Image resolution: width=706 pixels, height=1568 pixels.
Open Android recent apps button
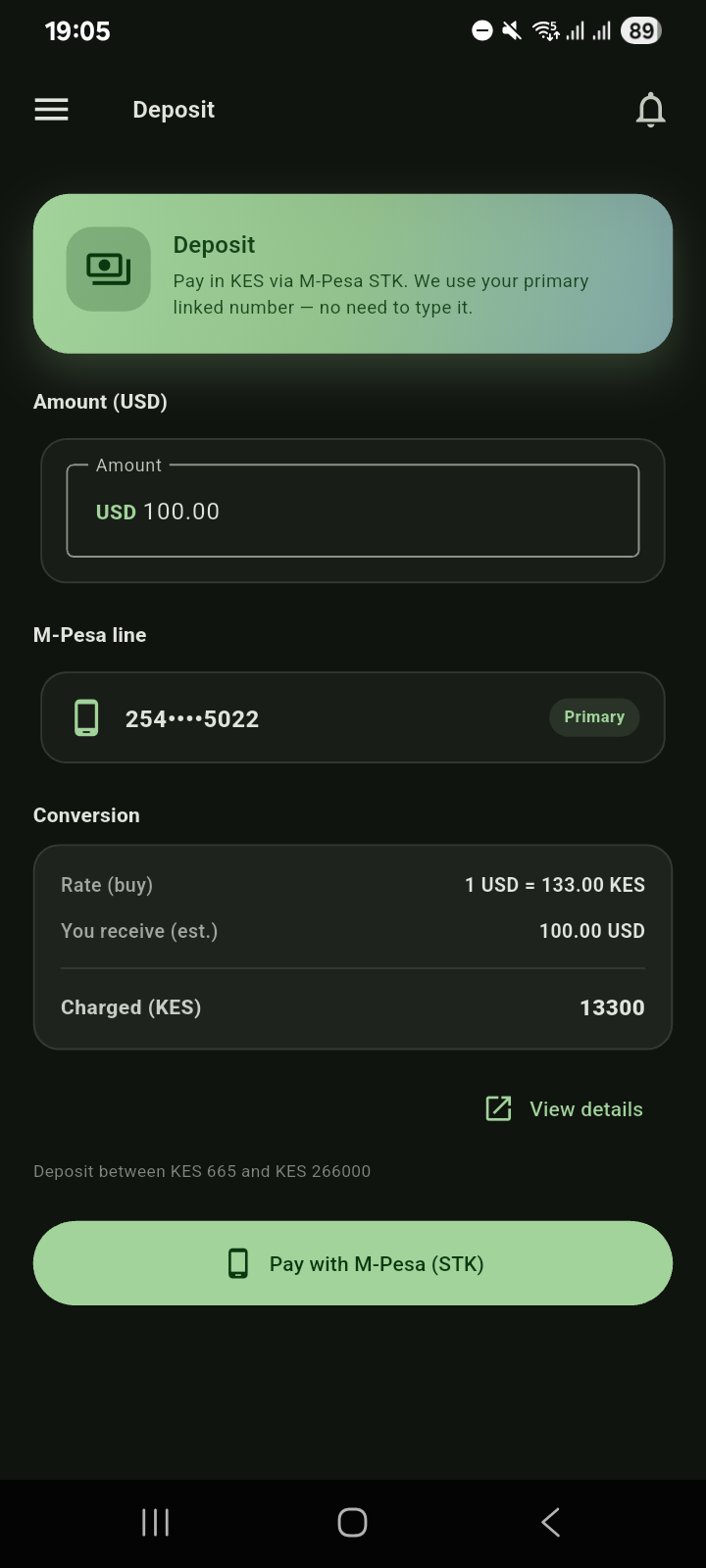[x=155, y=1522]
